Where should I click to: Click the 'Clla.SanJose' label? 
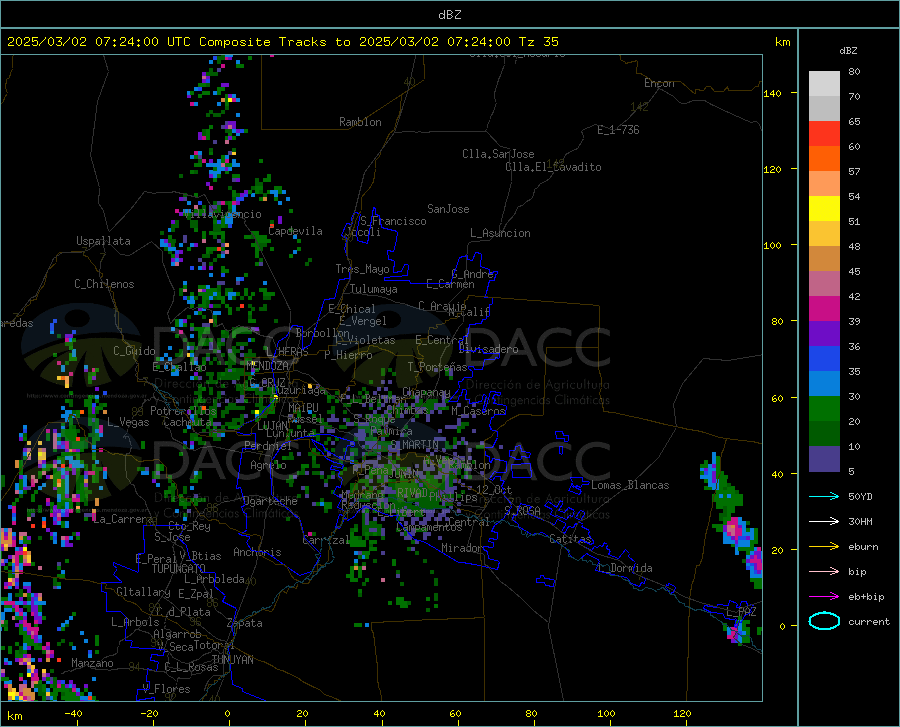(498, 154)
